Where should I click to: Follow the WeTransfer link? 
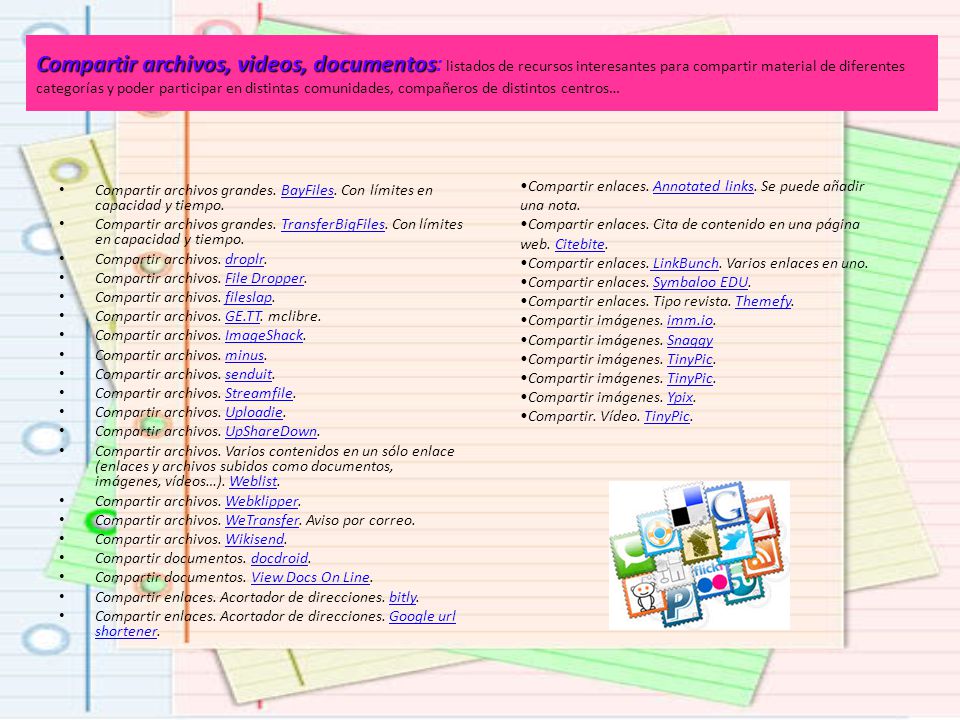(x=262, y=520)
